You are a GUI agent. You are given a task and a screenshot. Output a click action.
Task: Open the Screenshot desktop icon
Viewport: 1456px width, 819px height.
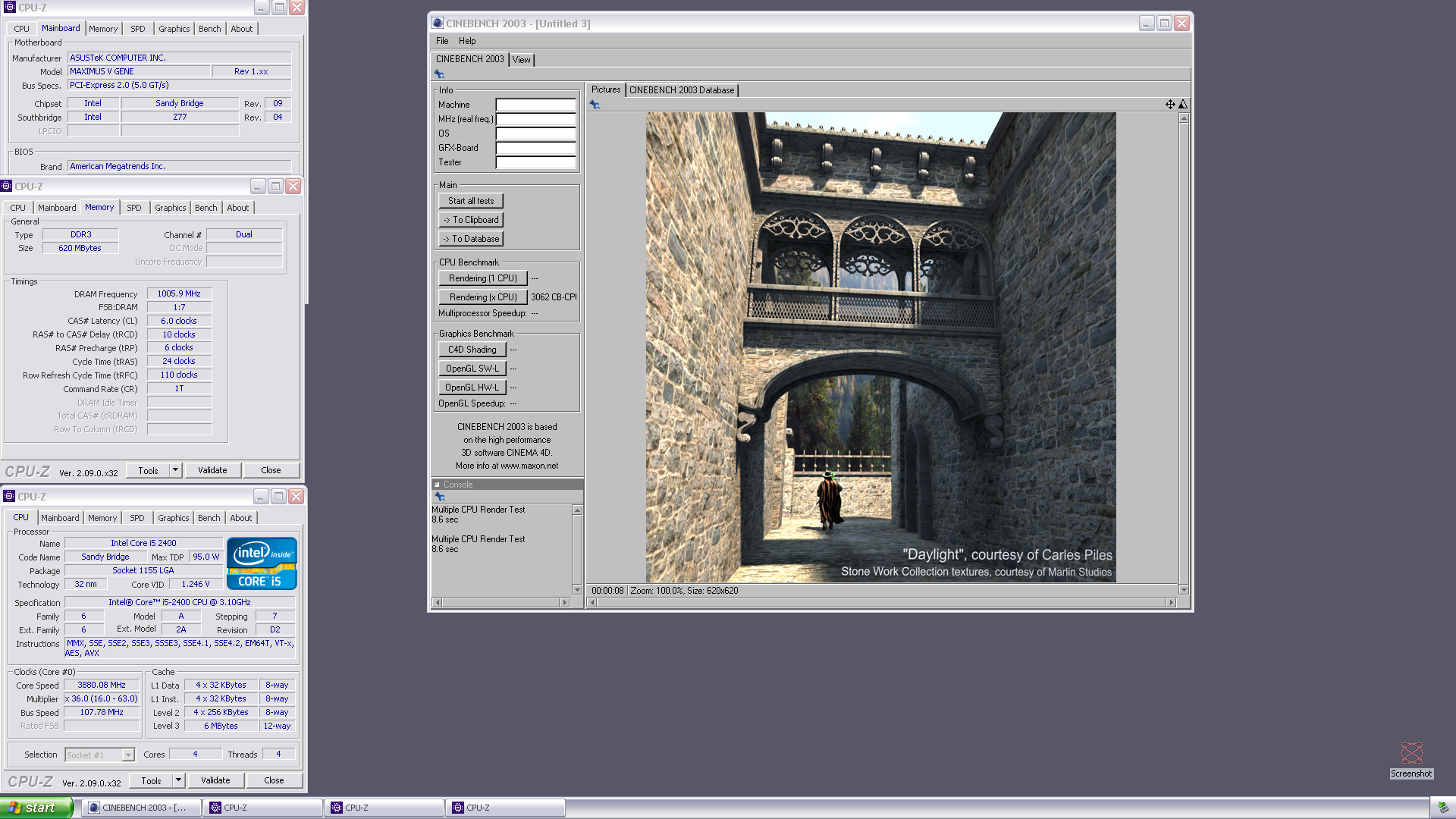pos(1411,760)
